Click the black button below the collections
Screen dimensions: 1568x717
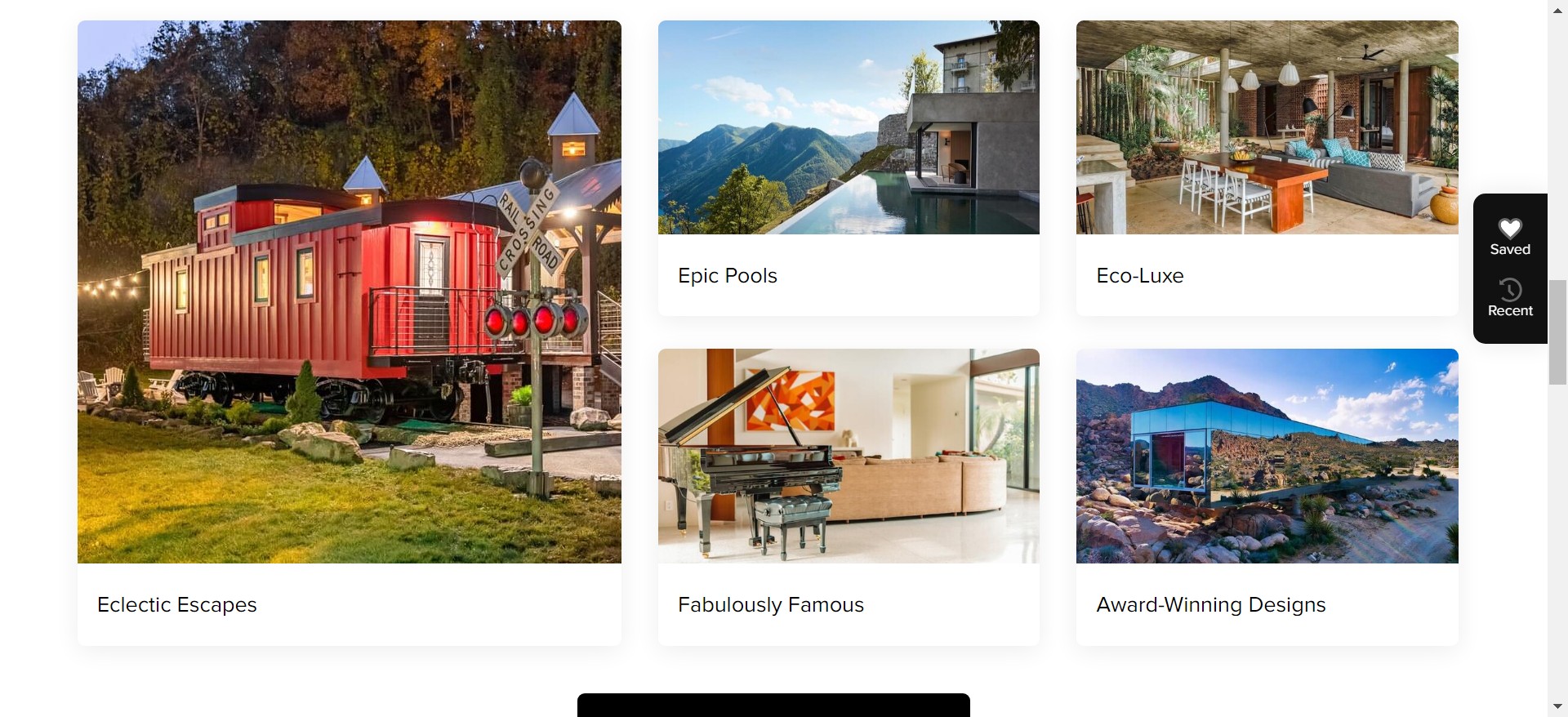(773, 705)
